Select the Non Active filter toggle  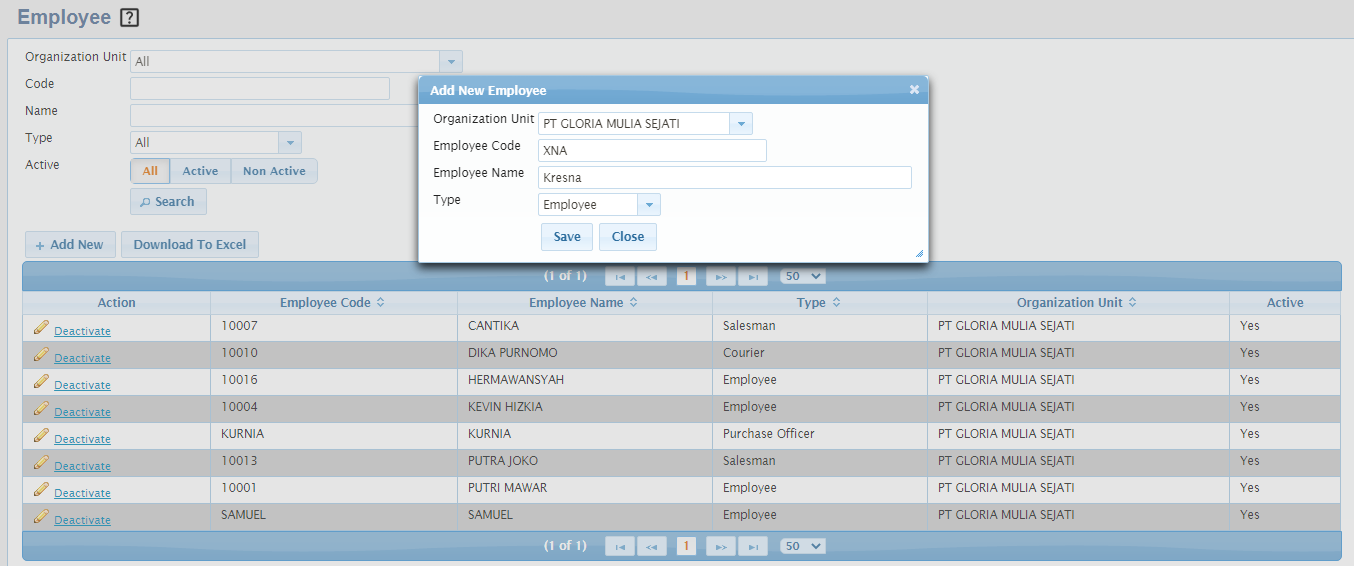tap(274, 171)
